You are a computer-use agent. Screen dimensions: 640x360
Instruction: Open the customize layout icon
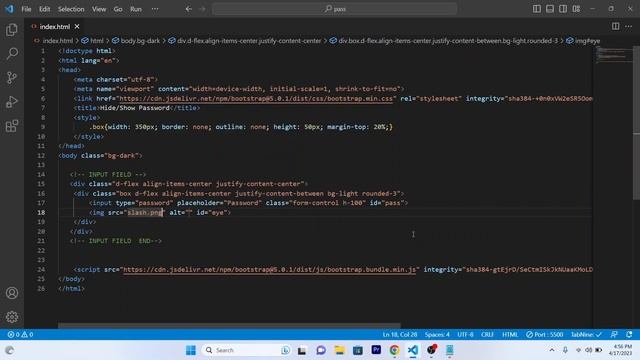pos(576,9)
